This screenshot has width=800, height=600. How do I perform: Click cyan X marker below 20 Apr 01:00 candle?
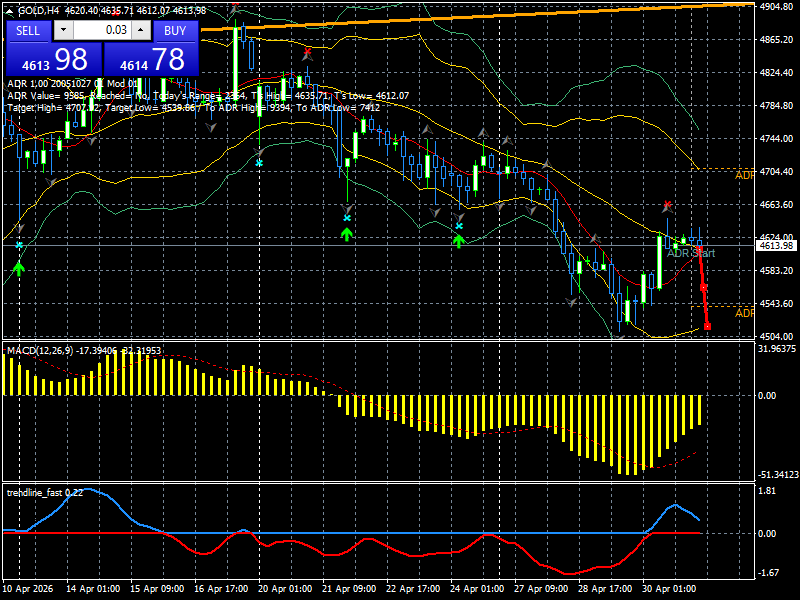point(259,163)
